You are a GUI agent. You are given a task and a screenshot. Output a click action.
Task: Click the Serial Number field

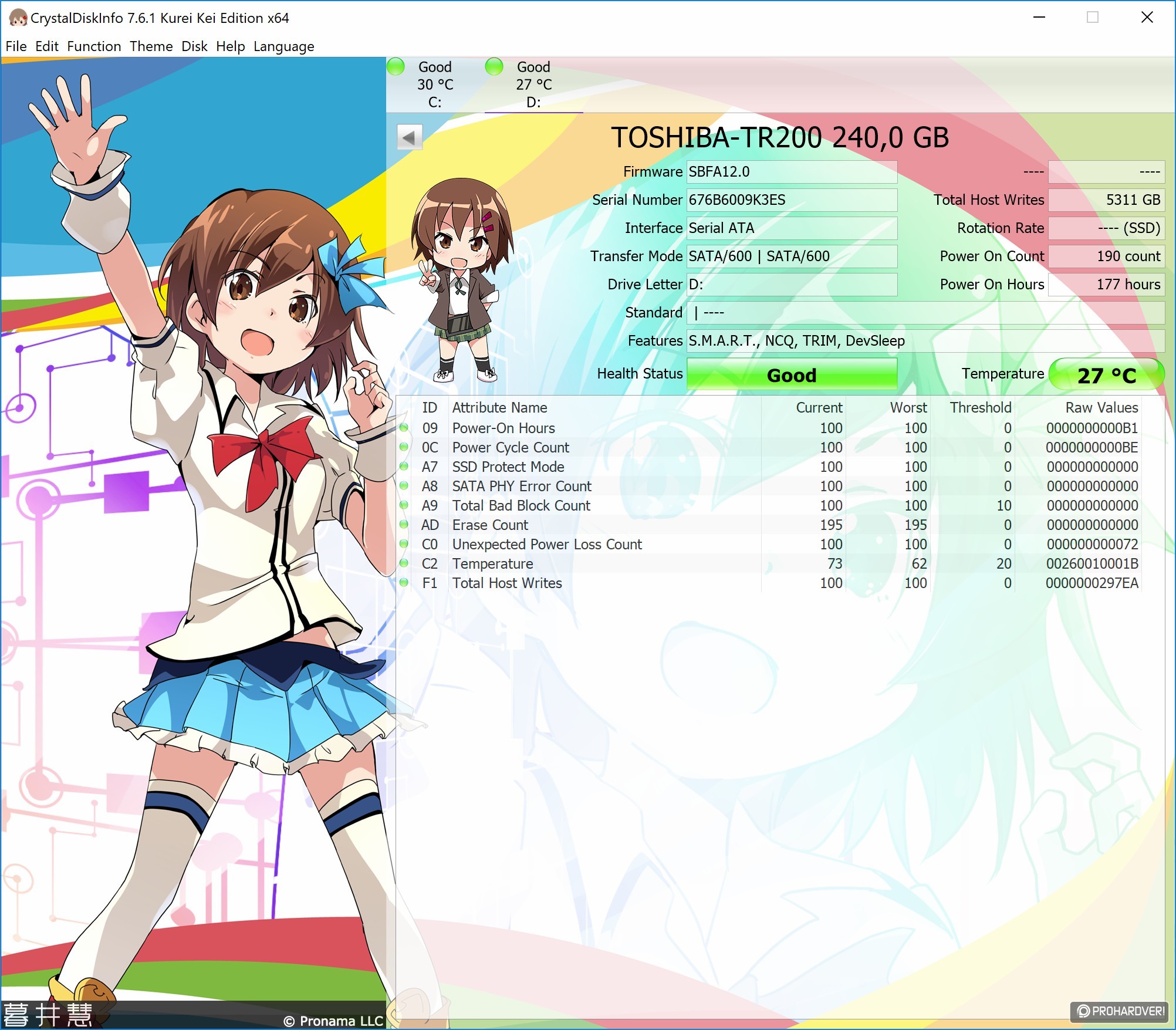coord(792,200)
